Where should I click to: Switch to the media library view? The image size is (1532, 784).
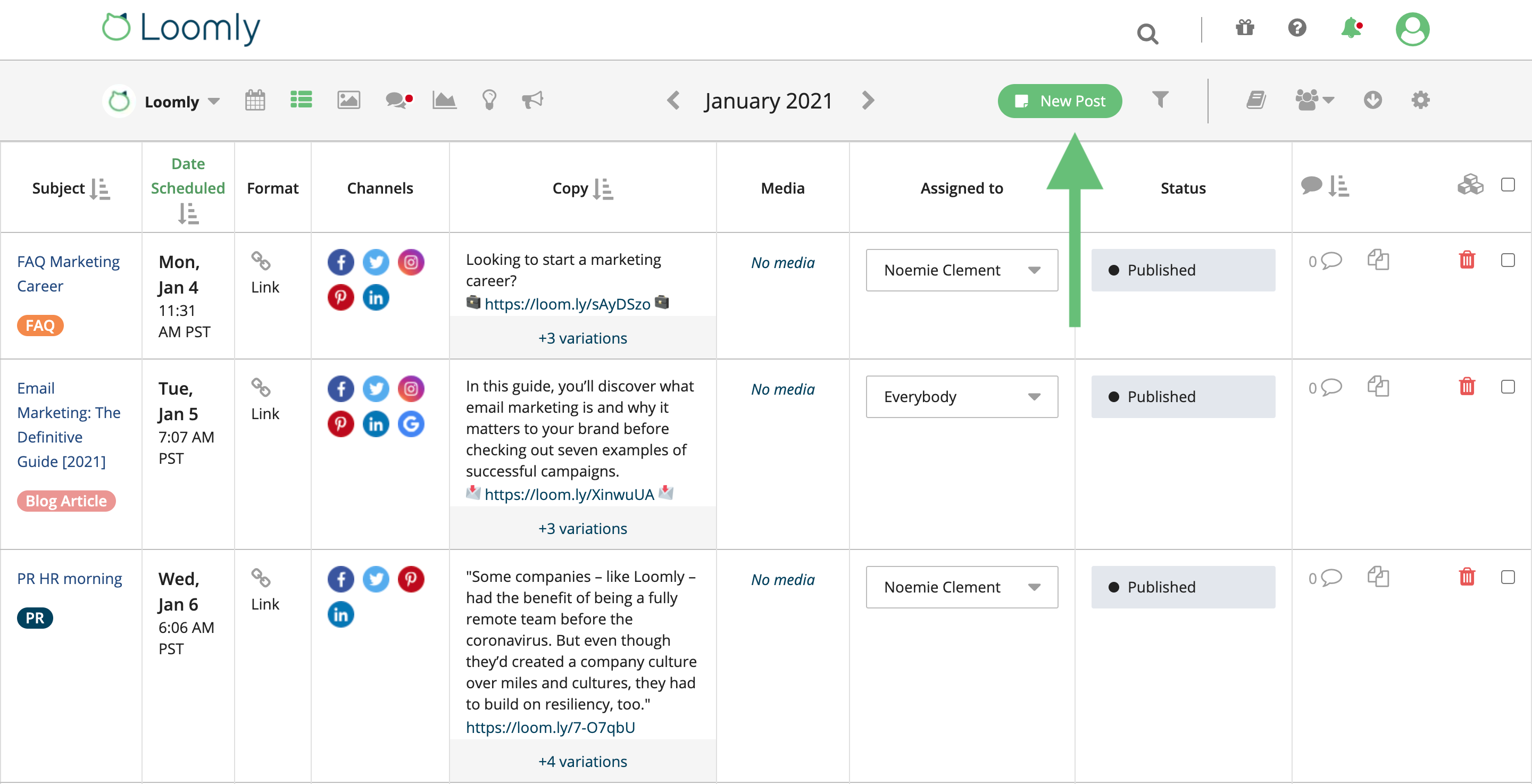tap(349, 100)
